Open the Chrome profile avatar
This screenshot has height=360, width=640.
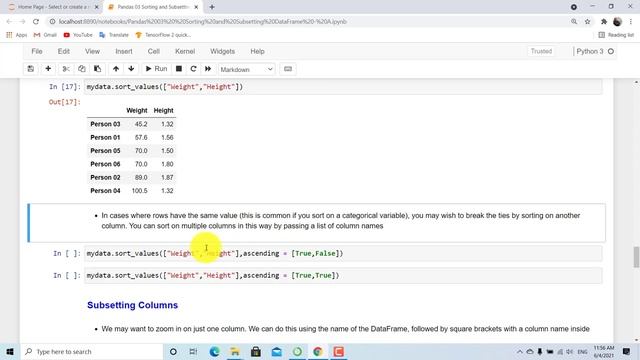point(617,22)
